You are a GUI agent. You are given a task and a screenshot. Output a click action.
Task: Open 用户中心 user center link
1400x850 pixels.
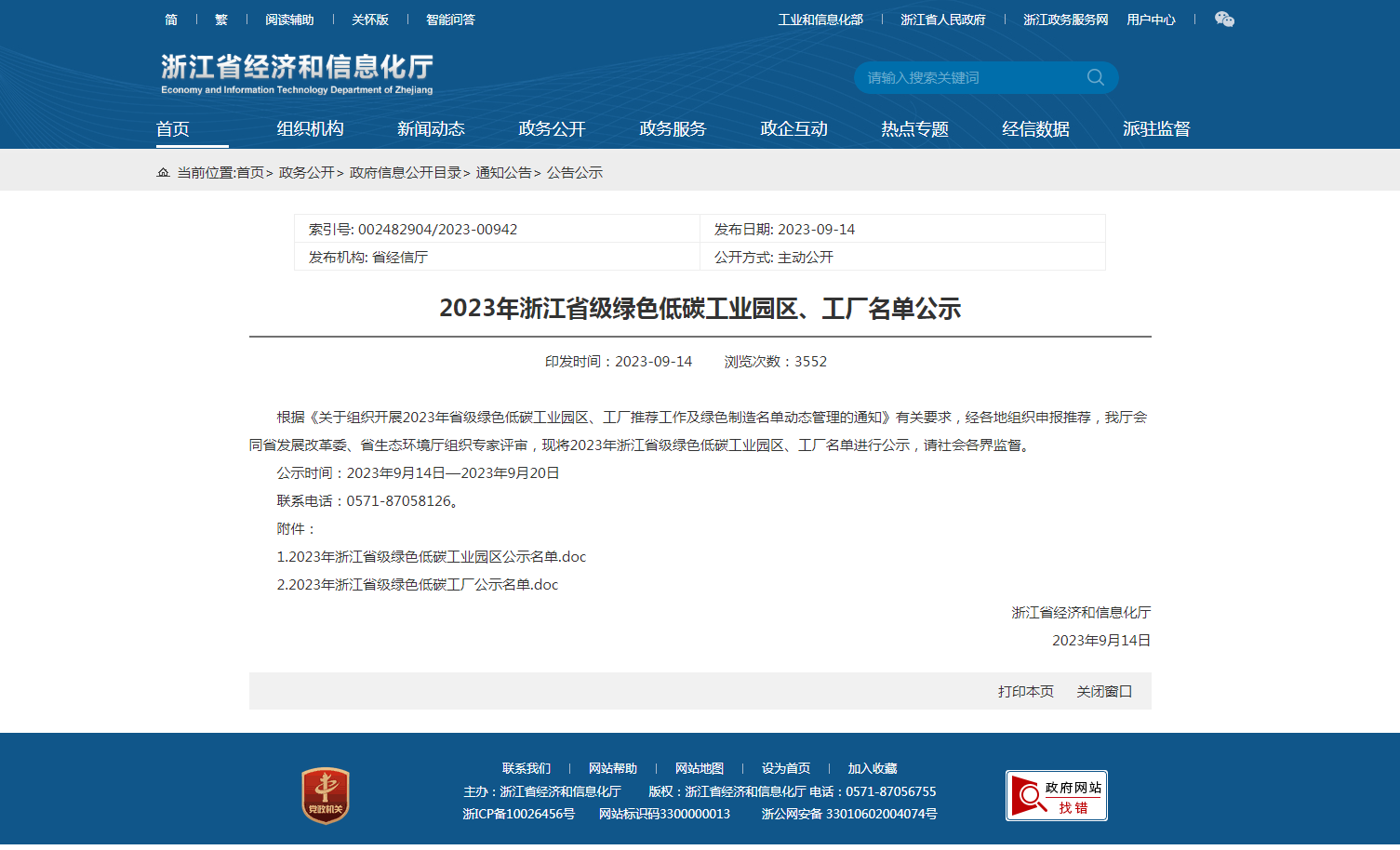1151,20
